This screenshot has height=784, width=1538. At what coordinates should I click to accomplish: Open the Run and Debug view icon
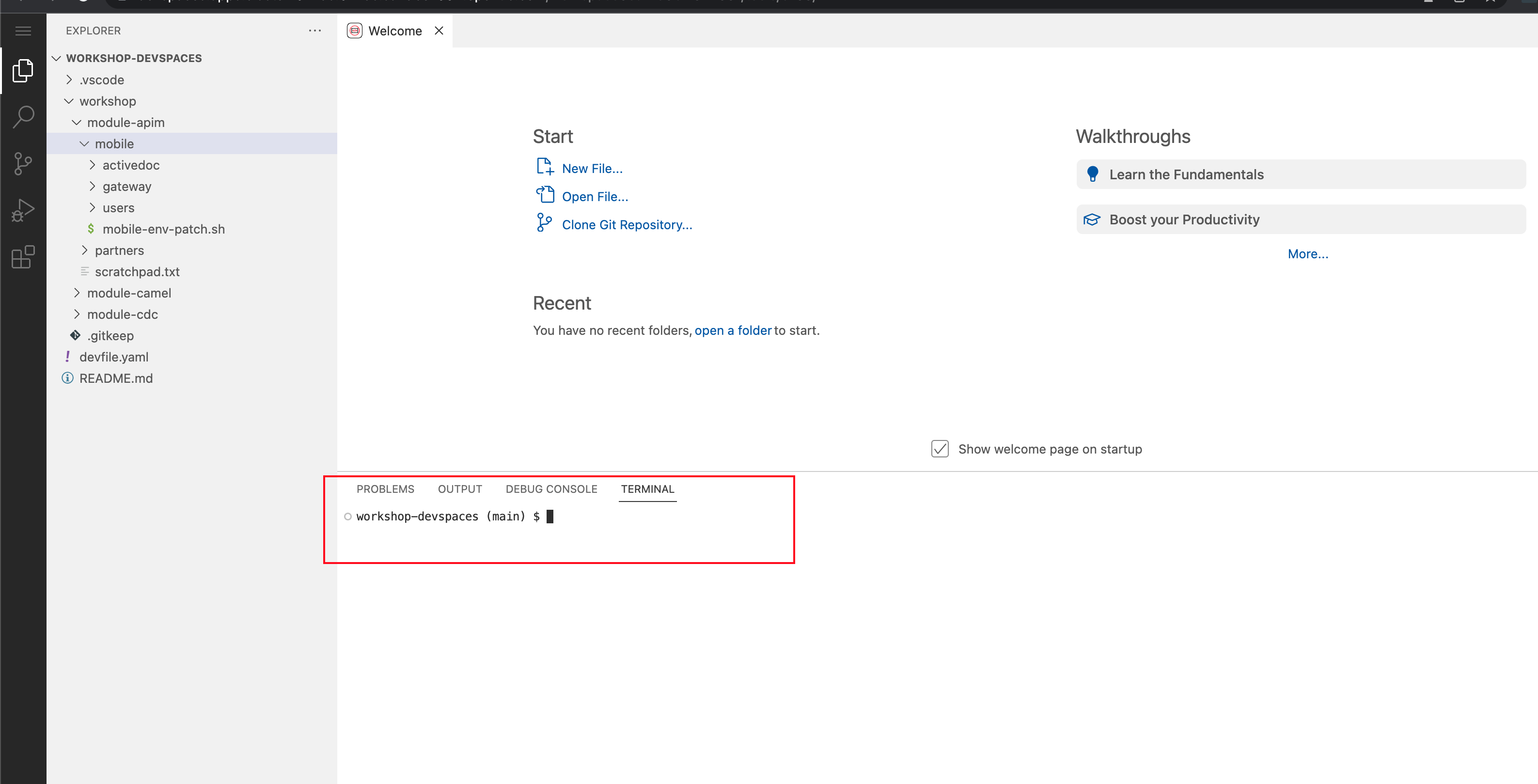23,210
